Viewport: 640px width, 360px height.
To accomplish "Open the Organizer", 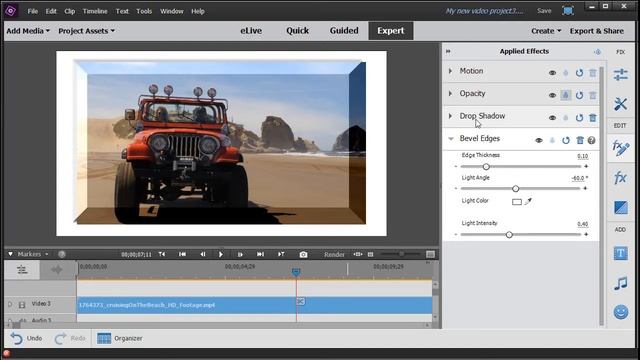I will (120, 338).
